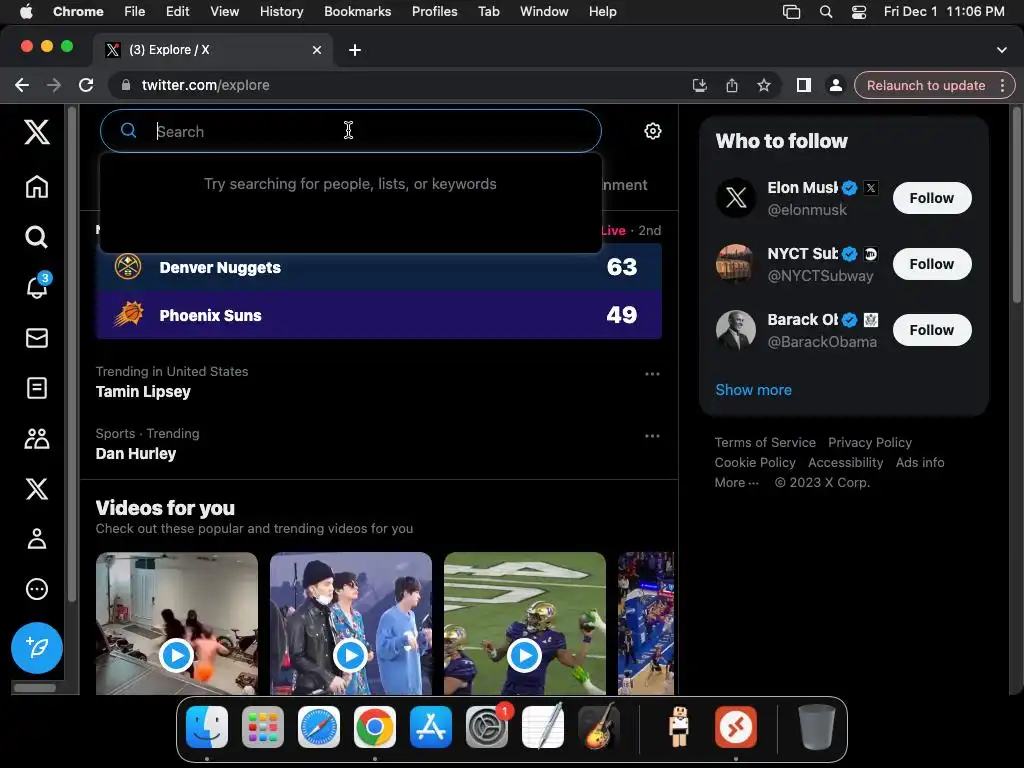Viewport: 1024px width, 768px height.
Task: Click Show more in Who to follow
Action: [754, 390]
